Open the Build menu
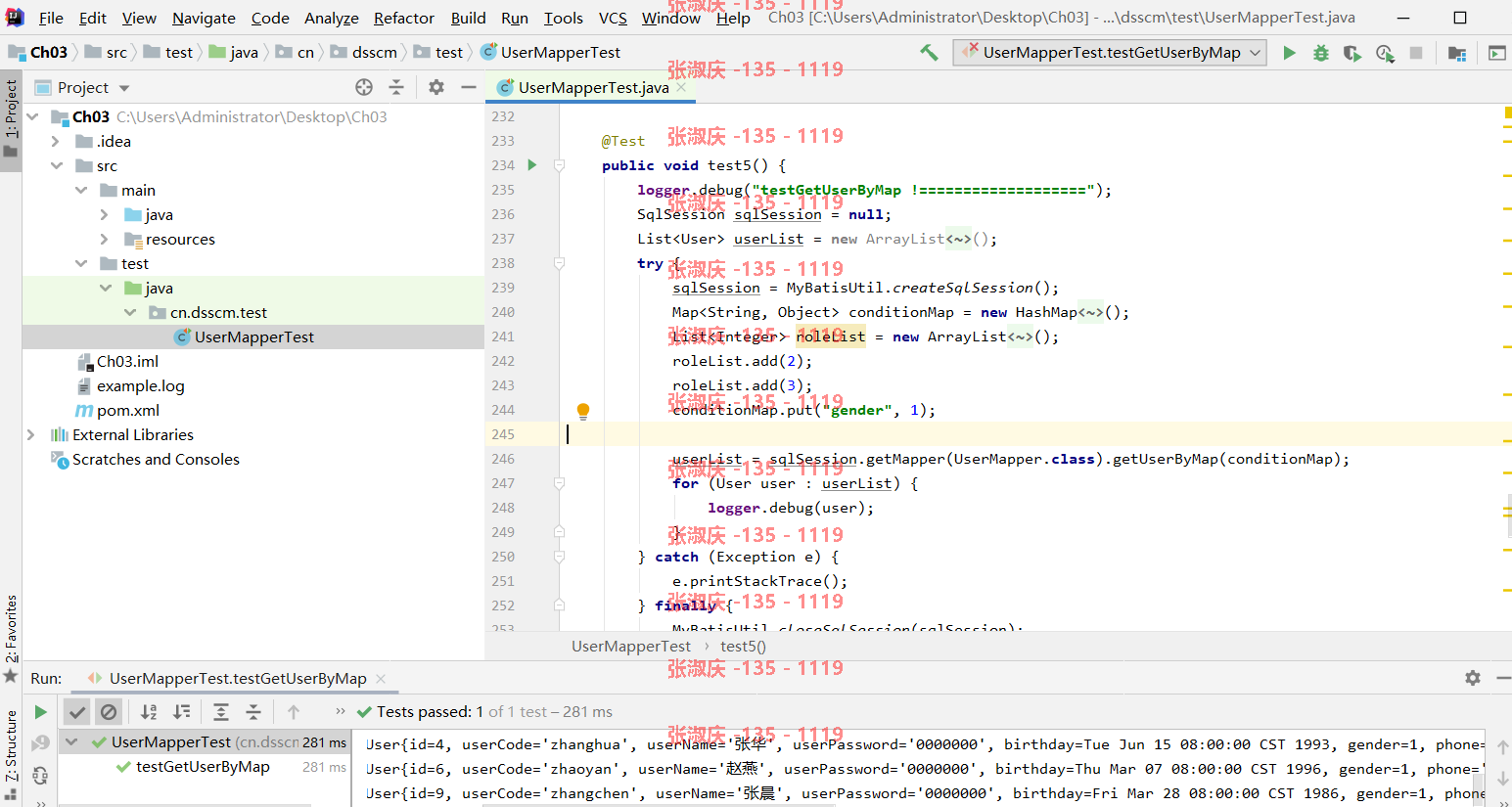The width and height of the screenshot is (1512, 807). [x=468, y=18]
